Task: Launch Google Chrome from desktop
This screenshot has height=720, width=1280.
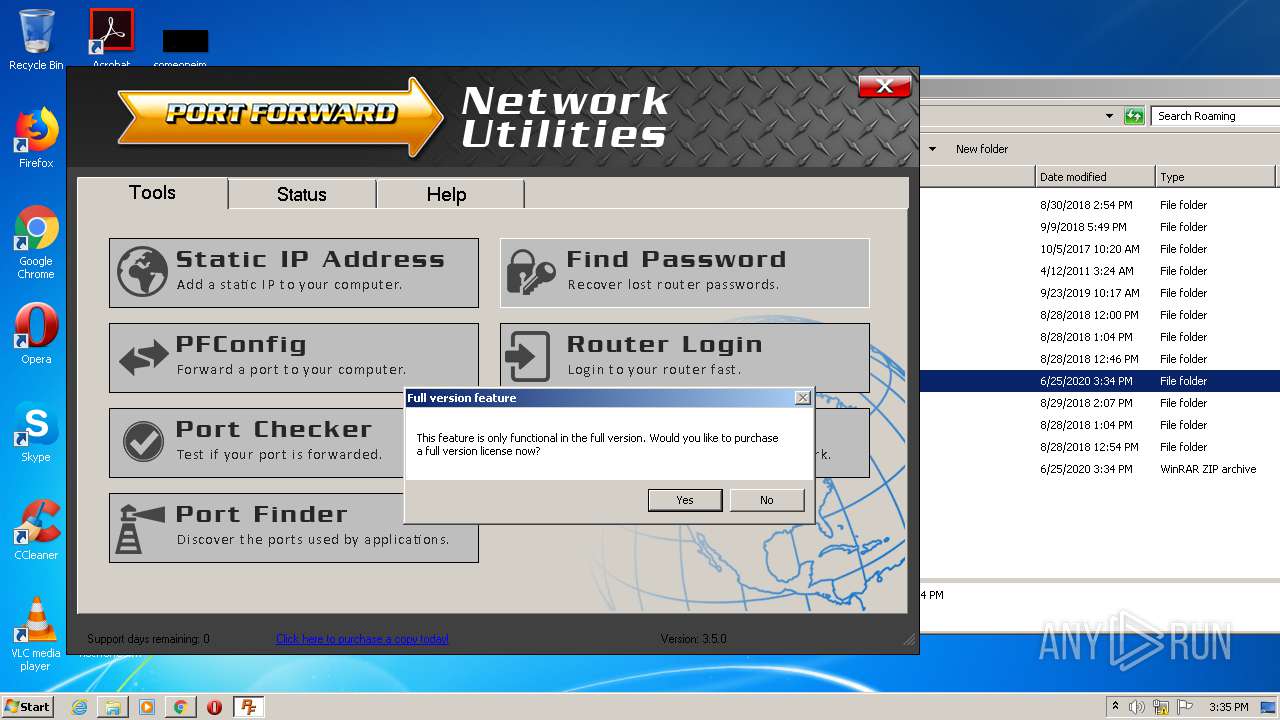Action: (36, 243)
